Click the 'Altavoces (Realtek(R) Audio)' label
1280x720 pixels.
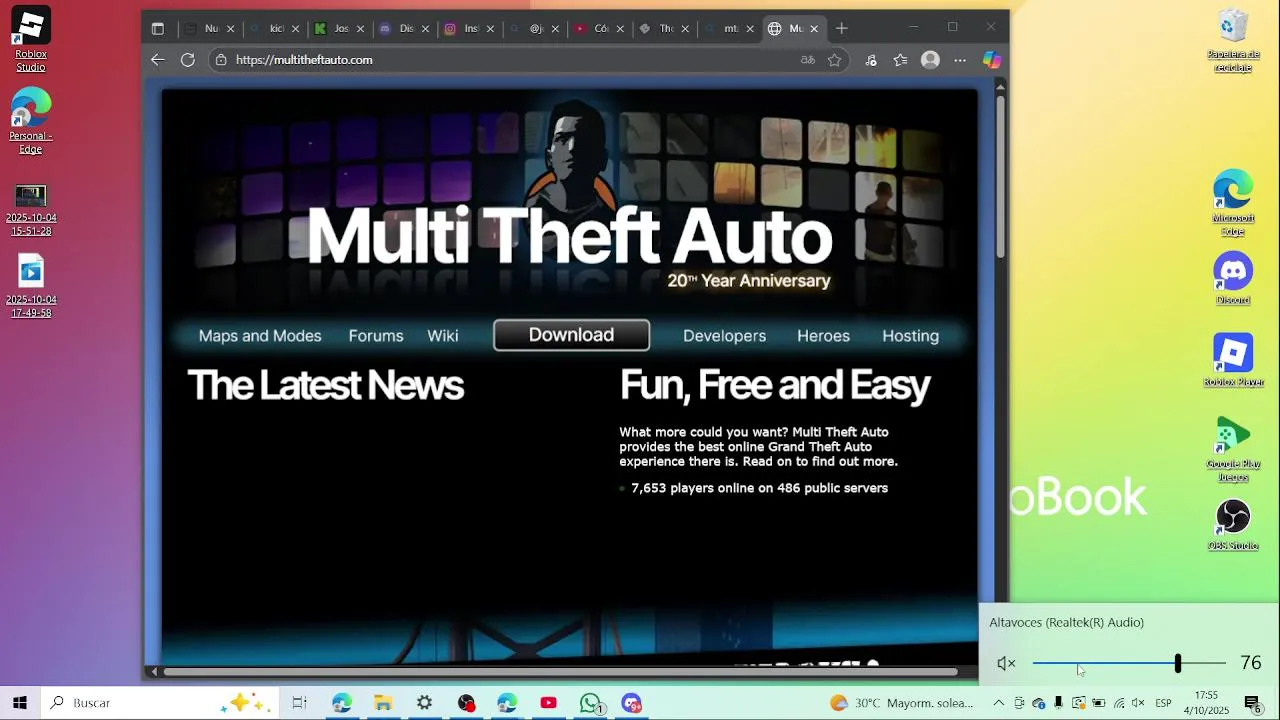coord(1066,622)
